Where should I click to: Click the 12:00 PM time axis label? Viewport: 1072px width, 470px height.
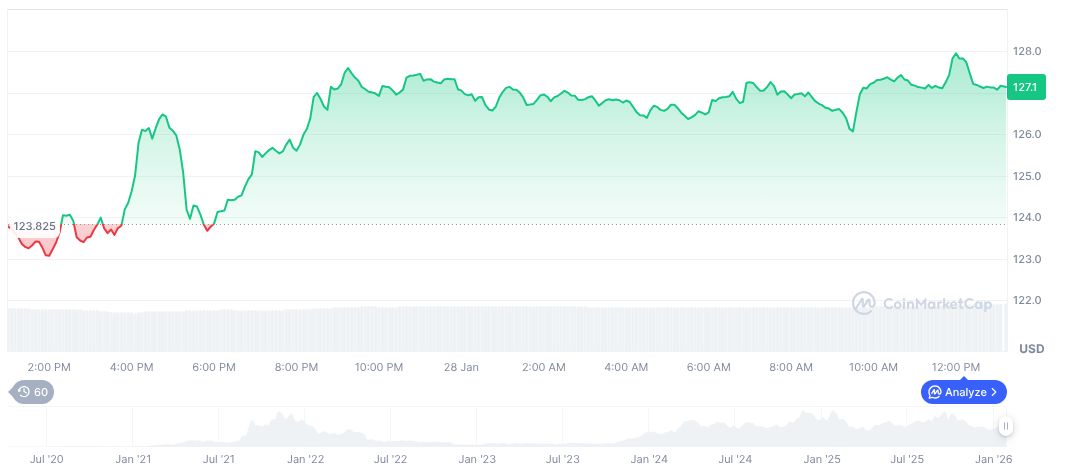click(956, 368)
